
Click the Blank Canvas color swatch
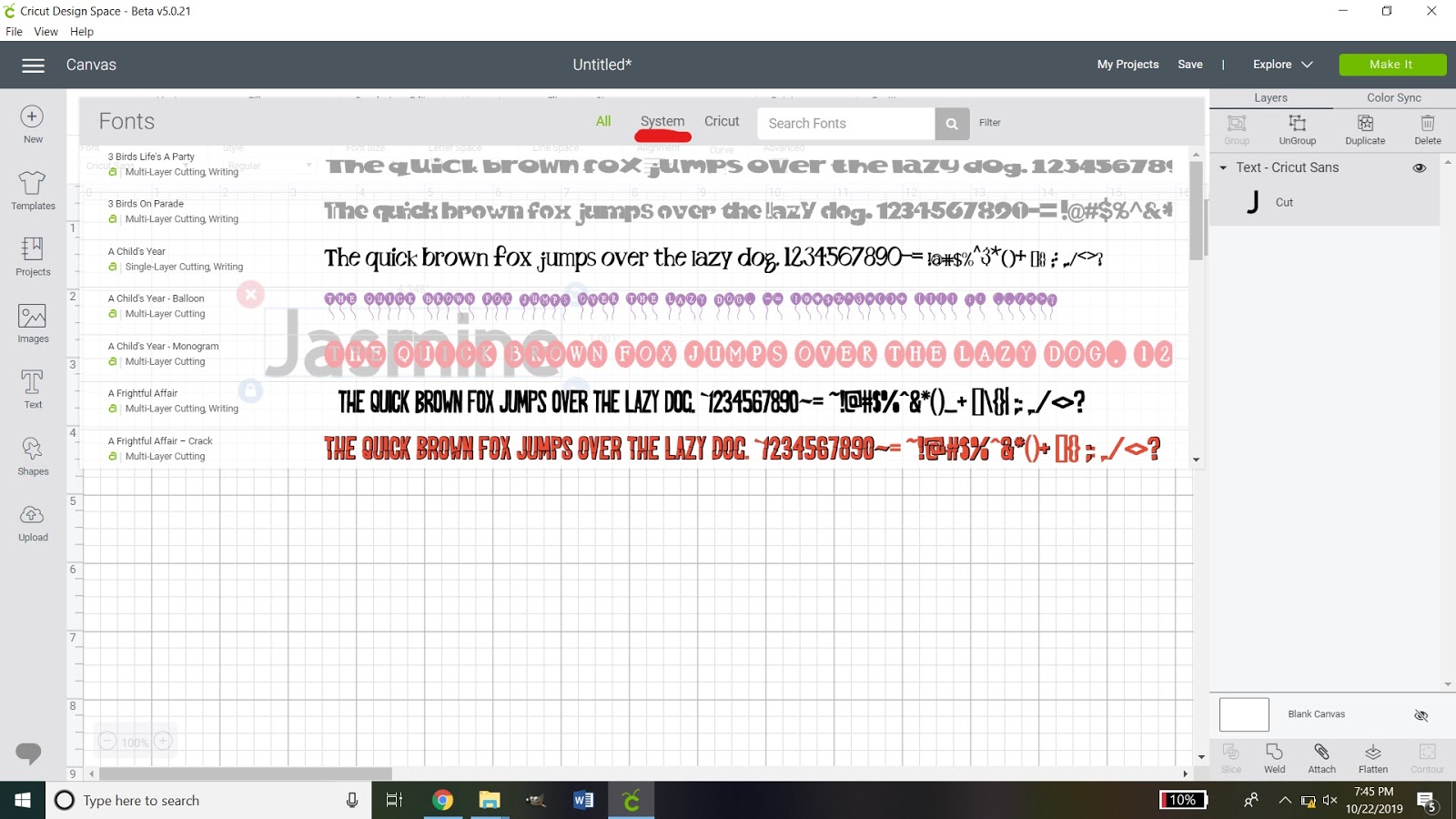coord(1244,714)
